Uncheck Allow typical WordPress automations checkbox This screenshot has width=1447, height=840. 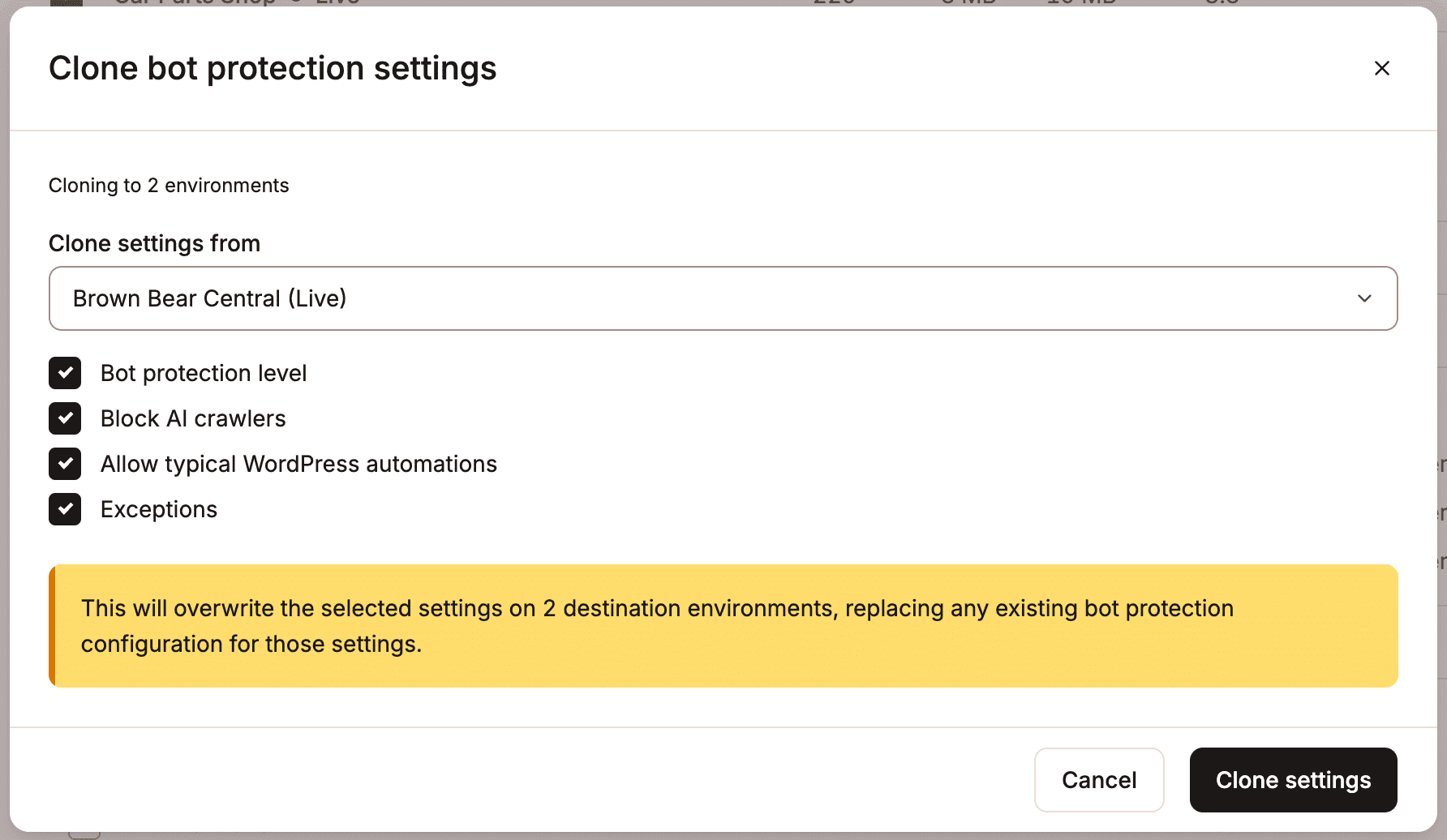coord(65,464)
